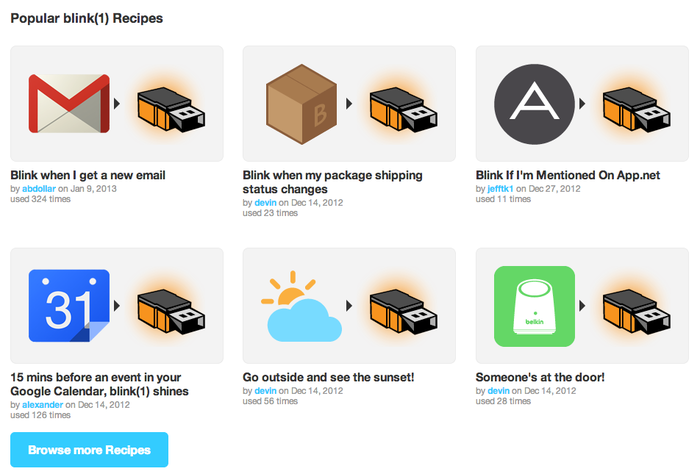700x474 pixels.
Task: Visit the alexander author profile link
Action: click(x=42, y=404)
